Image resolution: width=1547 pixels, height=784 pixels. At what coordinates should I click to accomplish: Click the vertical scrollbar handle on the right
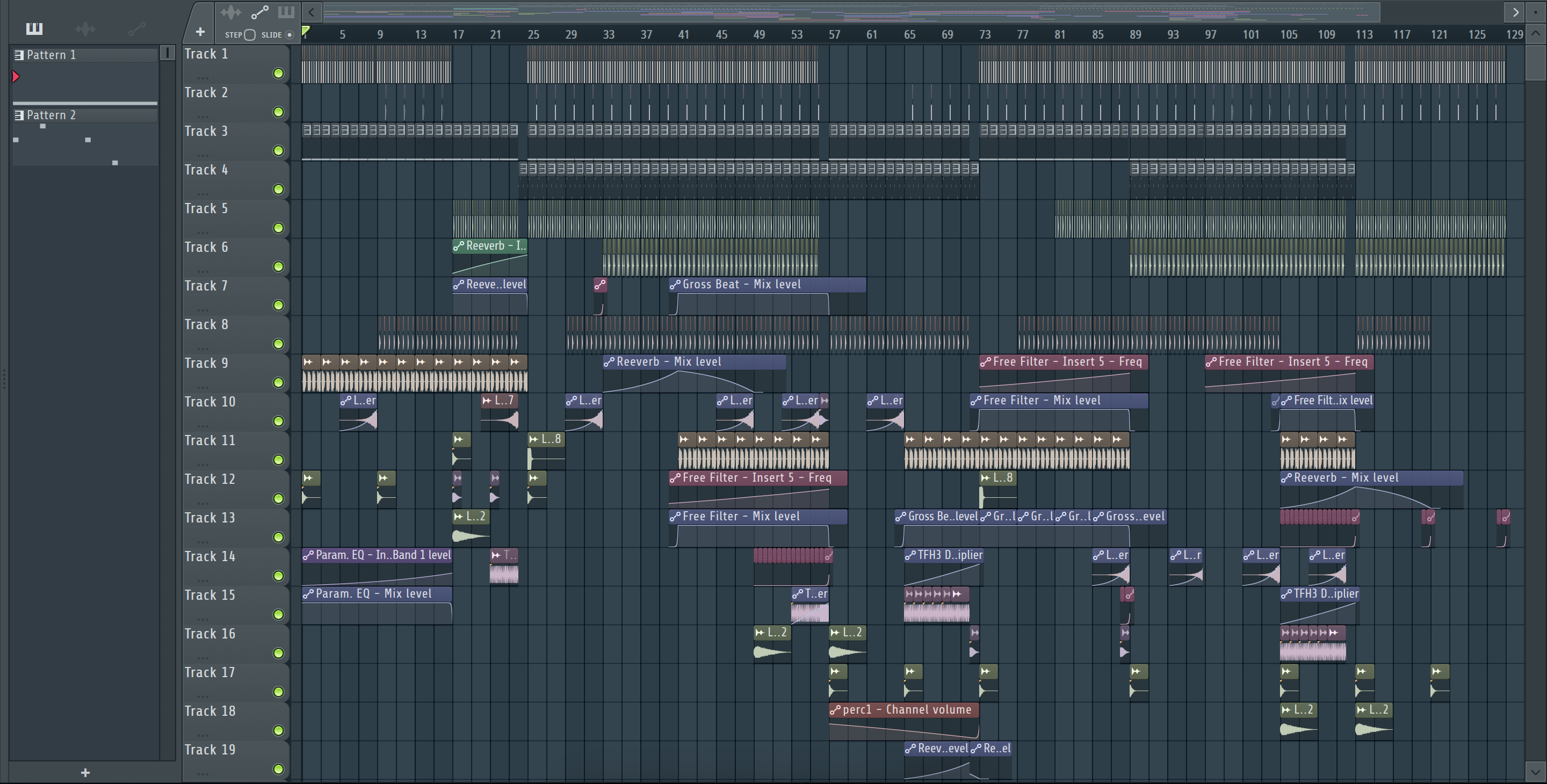[1536, 62]
